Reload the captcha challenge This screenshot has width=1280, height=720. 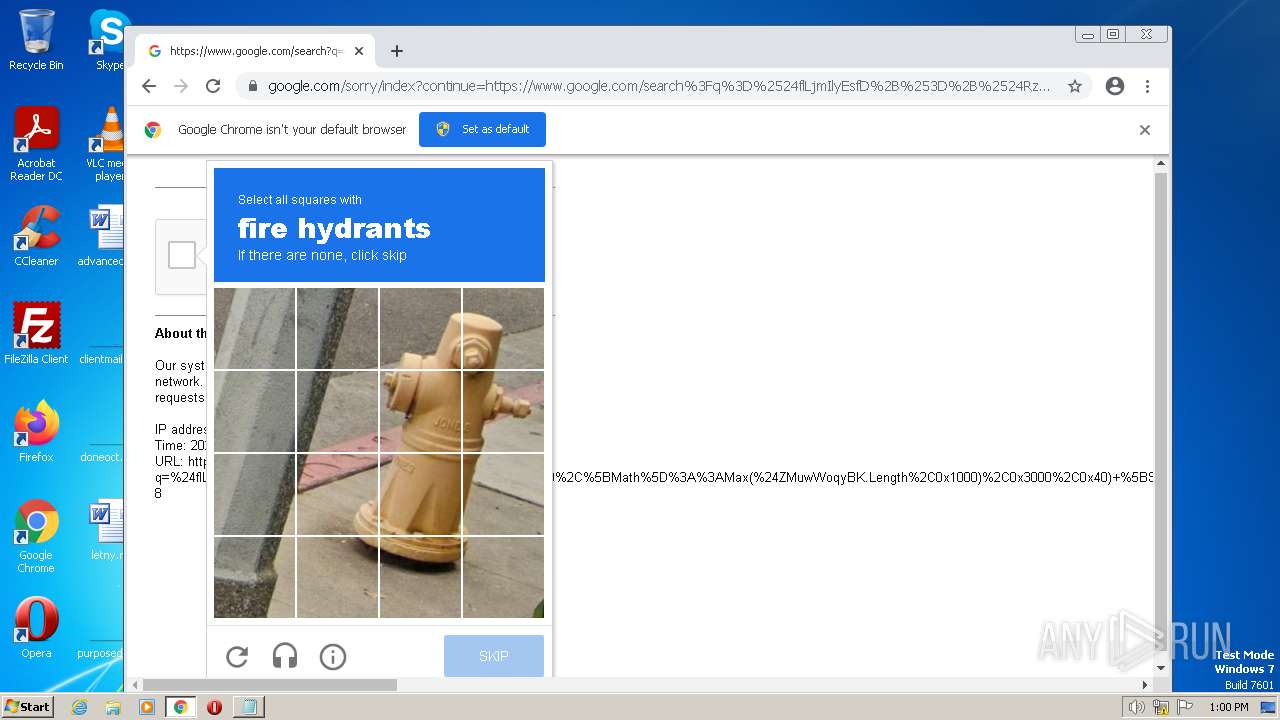tap(237, 656)
